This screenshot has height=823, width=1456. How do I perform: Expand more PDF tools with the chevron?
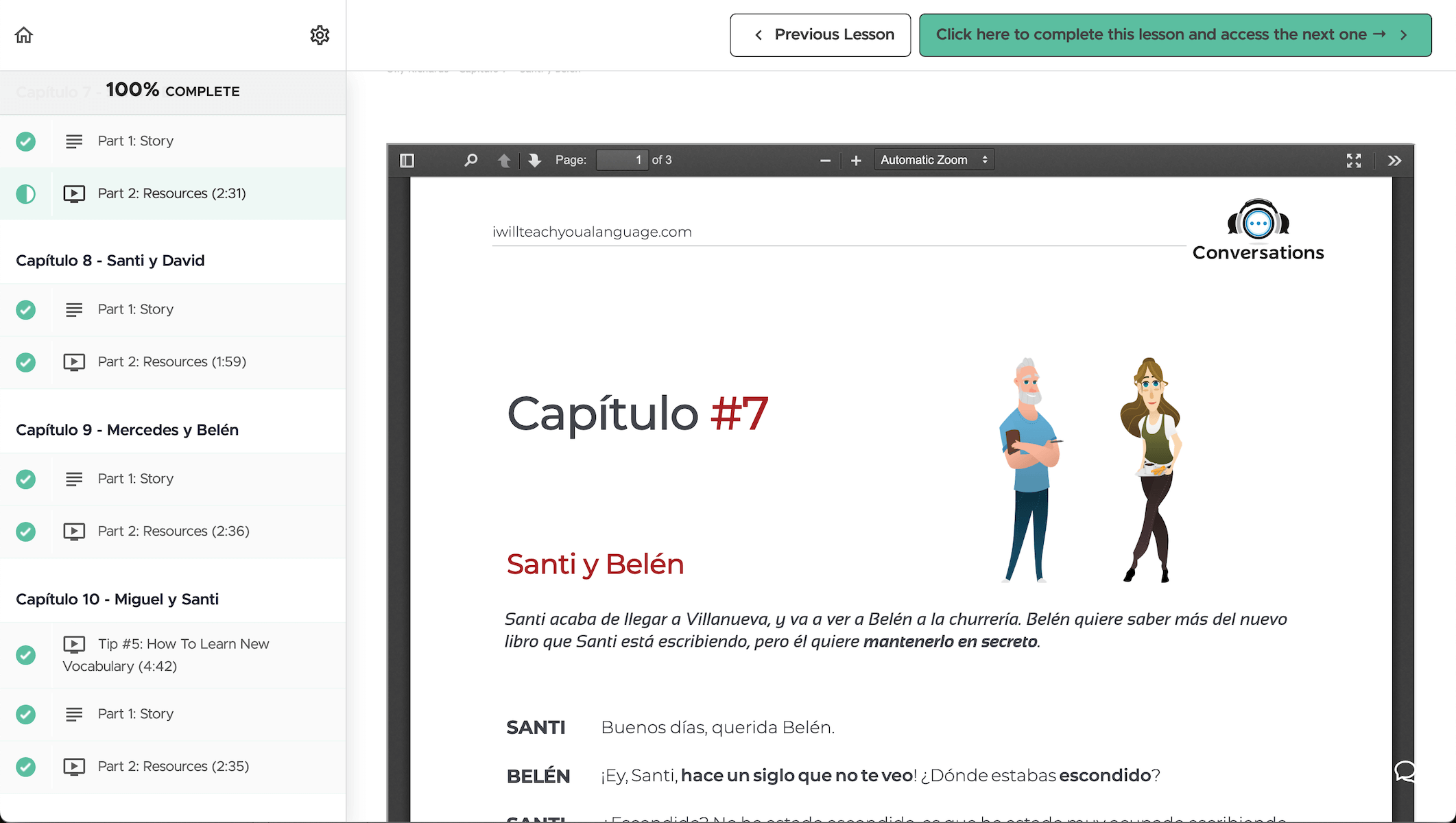point(1394,160)
